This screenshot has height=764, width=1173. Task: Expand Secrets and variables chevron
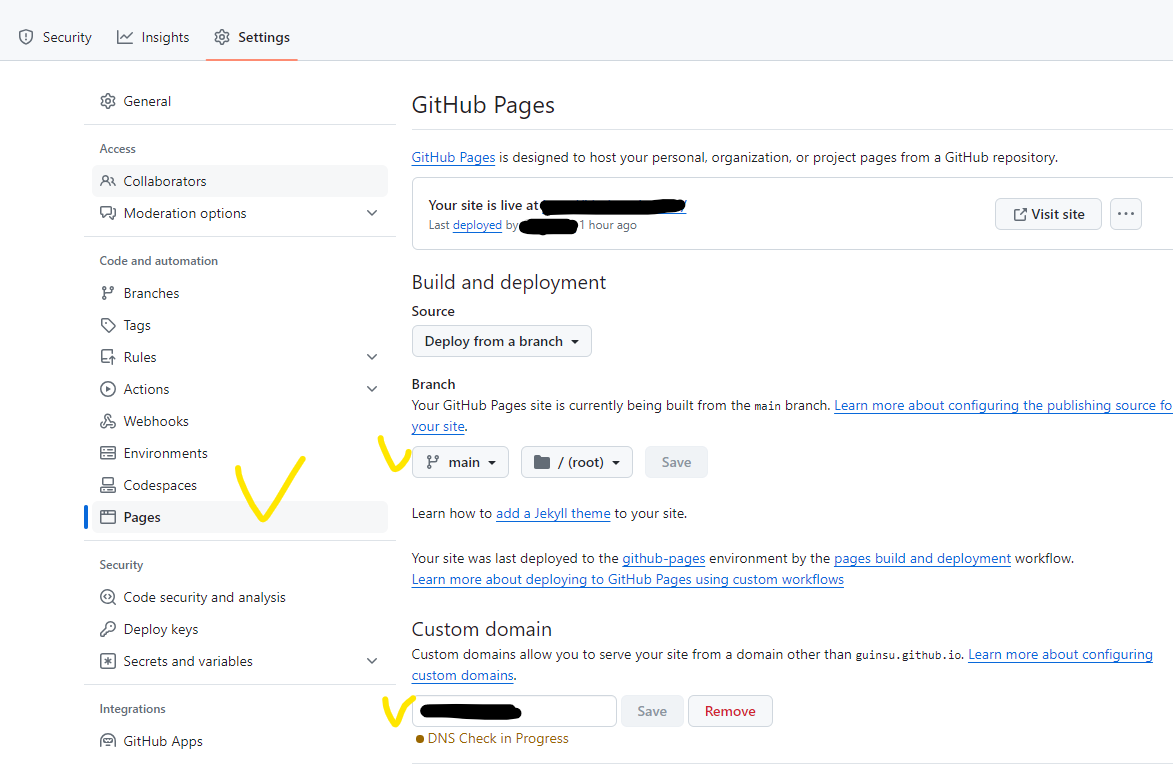(372, 661)
